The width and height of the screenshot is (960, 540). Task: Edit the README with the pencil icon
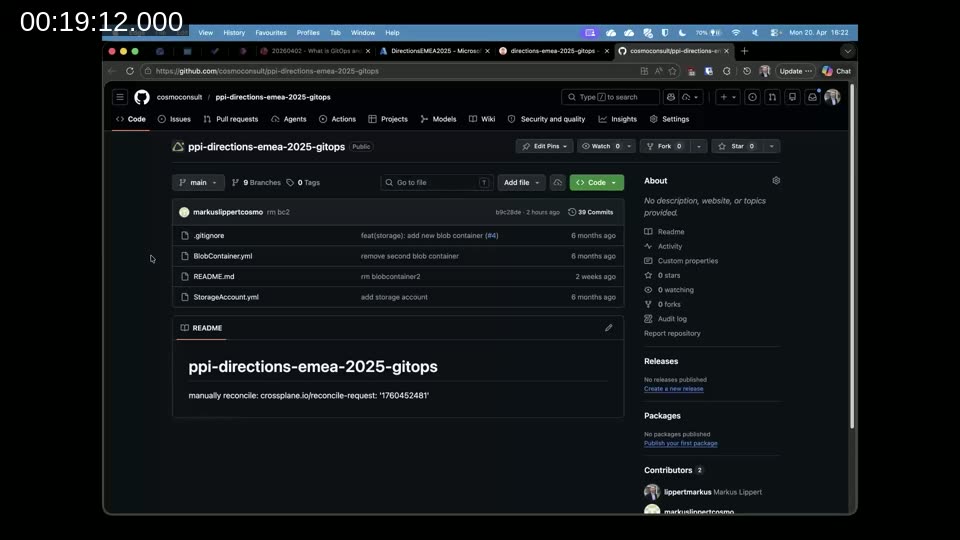coord(609,328)
